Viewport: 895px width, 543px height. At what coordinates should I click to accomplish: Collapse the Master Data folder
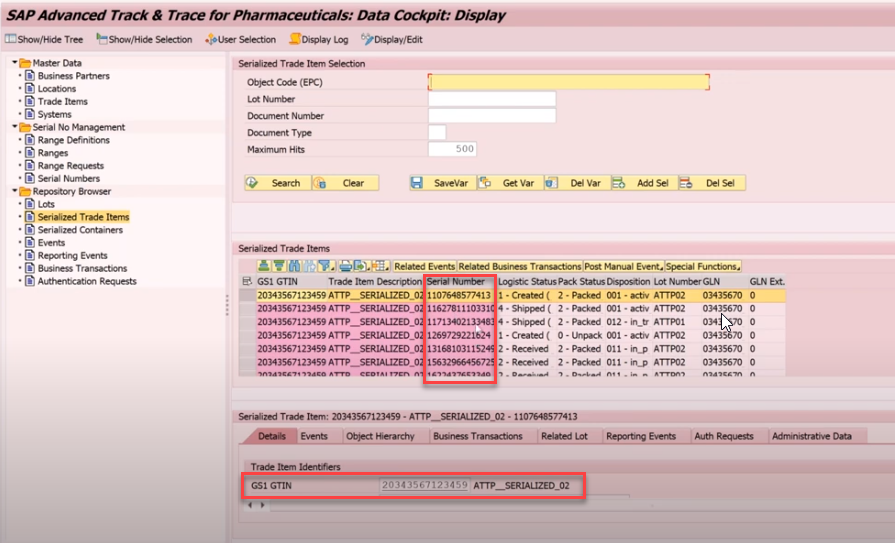point(15,62)
